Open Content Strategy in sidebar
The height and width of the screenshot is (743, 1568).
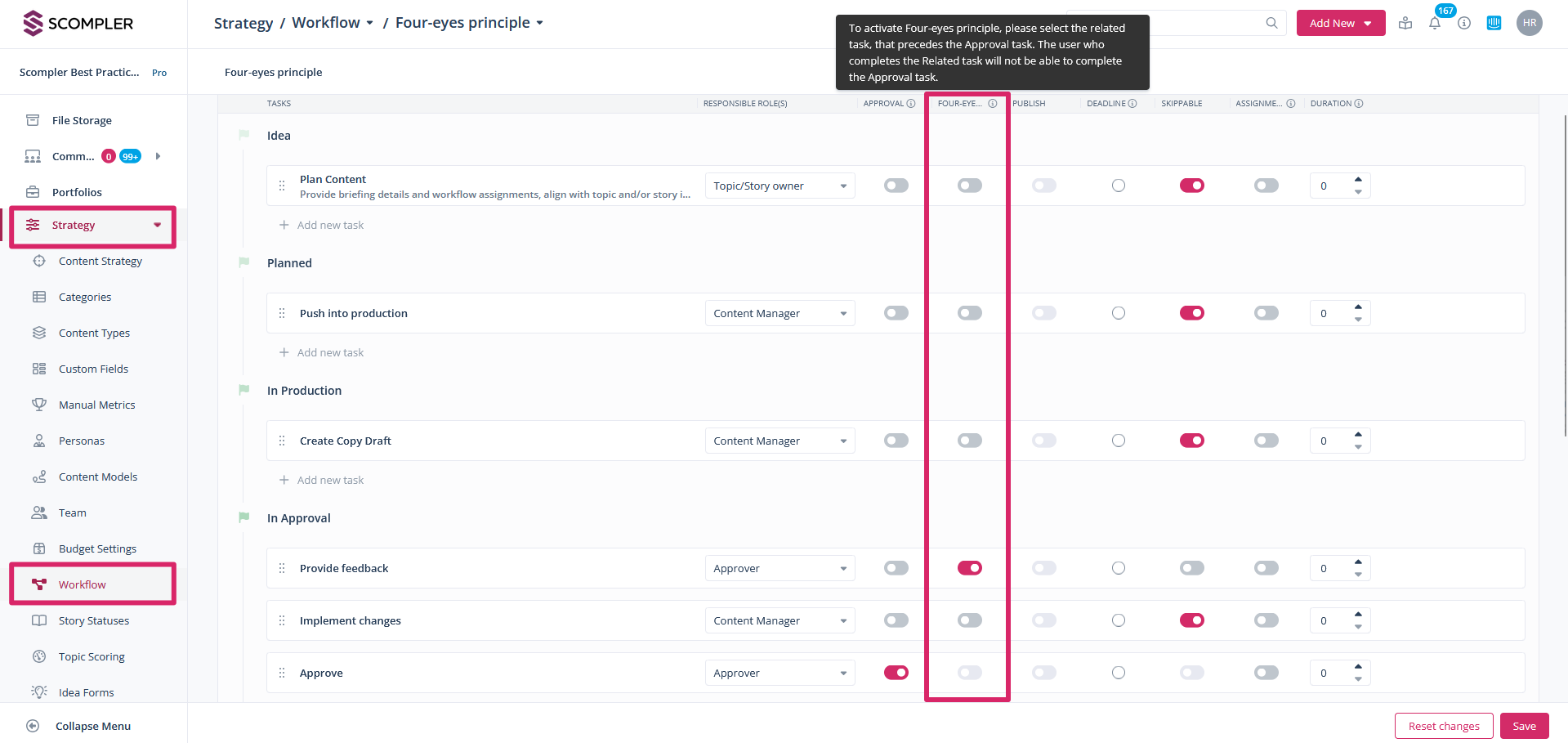click(100, 261)
